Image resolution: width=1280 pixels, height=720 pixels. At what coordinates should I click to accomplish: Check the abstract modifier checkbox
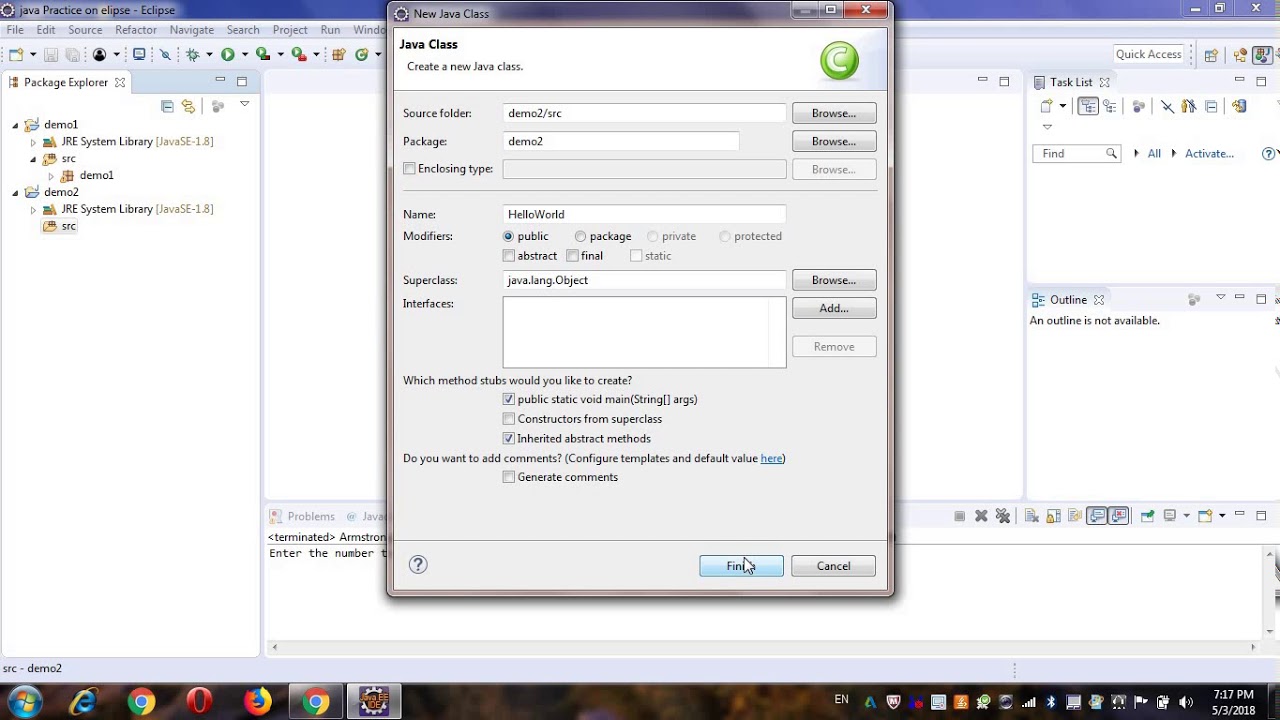coord(509,256)
